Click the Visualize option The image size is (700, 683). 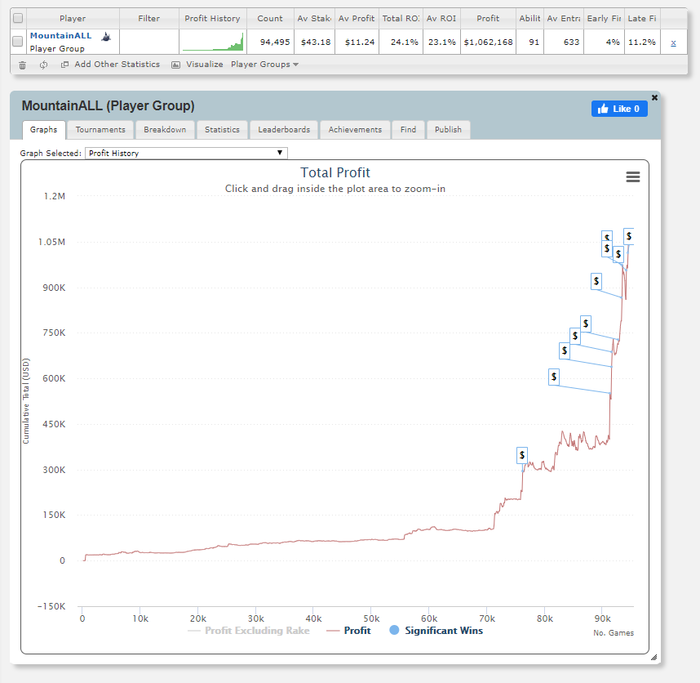[x=197, y=64]
